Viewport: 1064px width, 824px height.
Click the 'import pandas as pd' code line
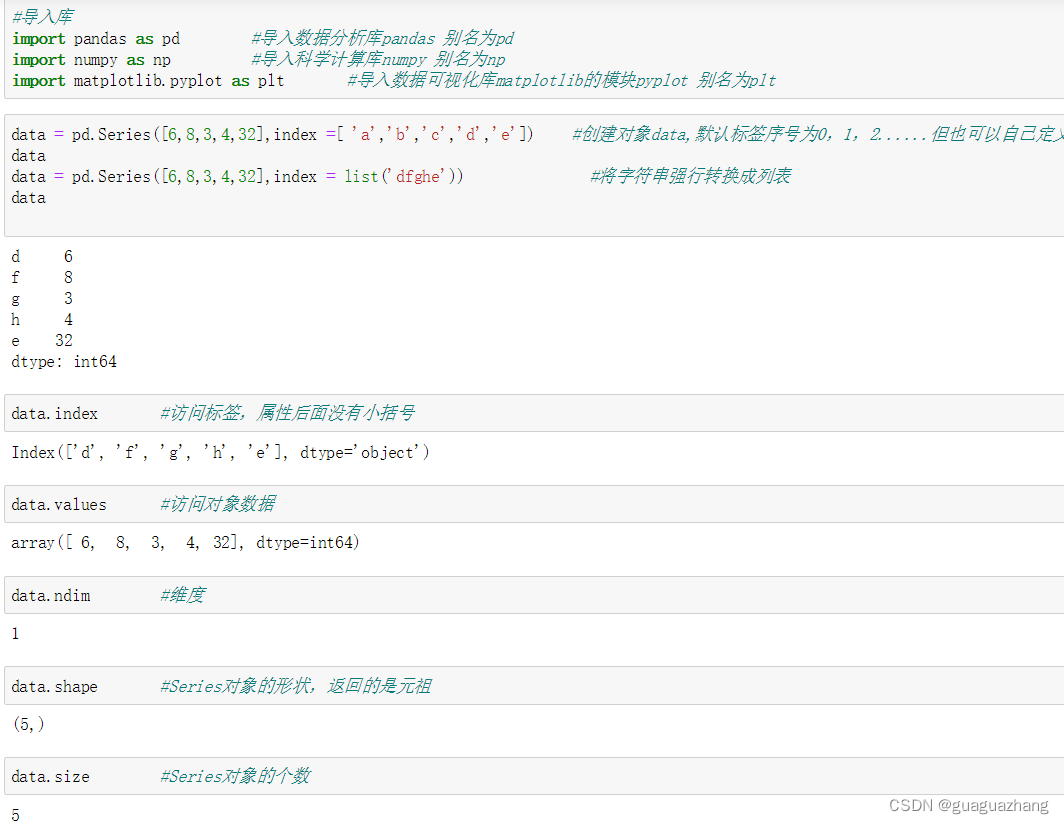[x=96, y=39]
